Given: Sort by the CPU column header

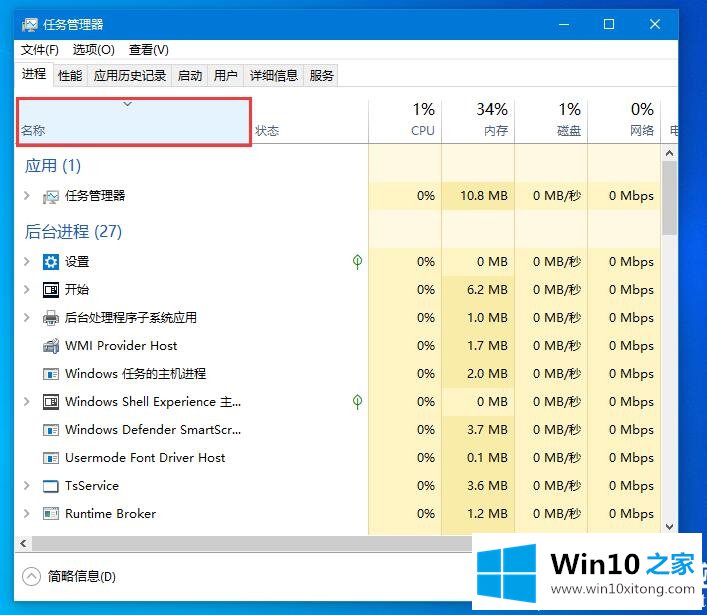Looking at the screenshot, I should coord(405,122).
